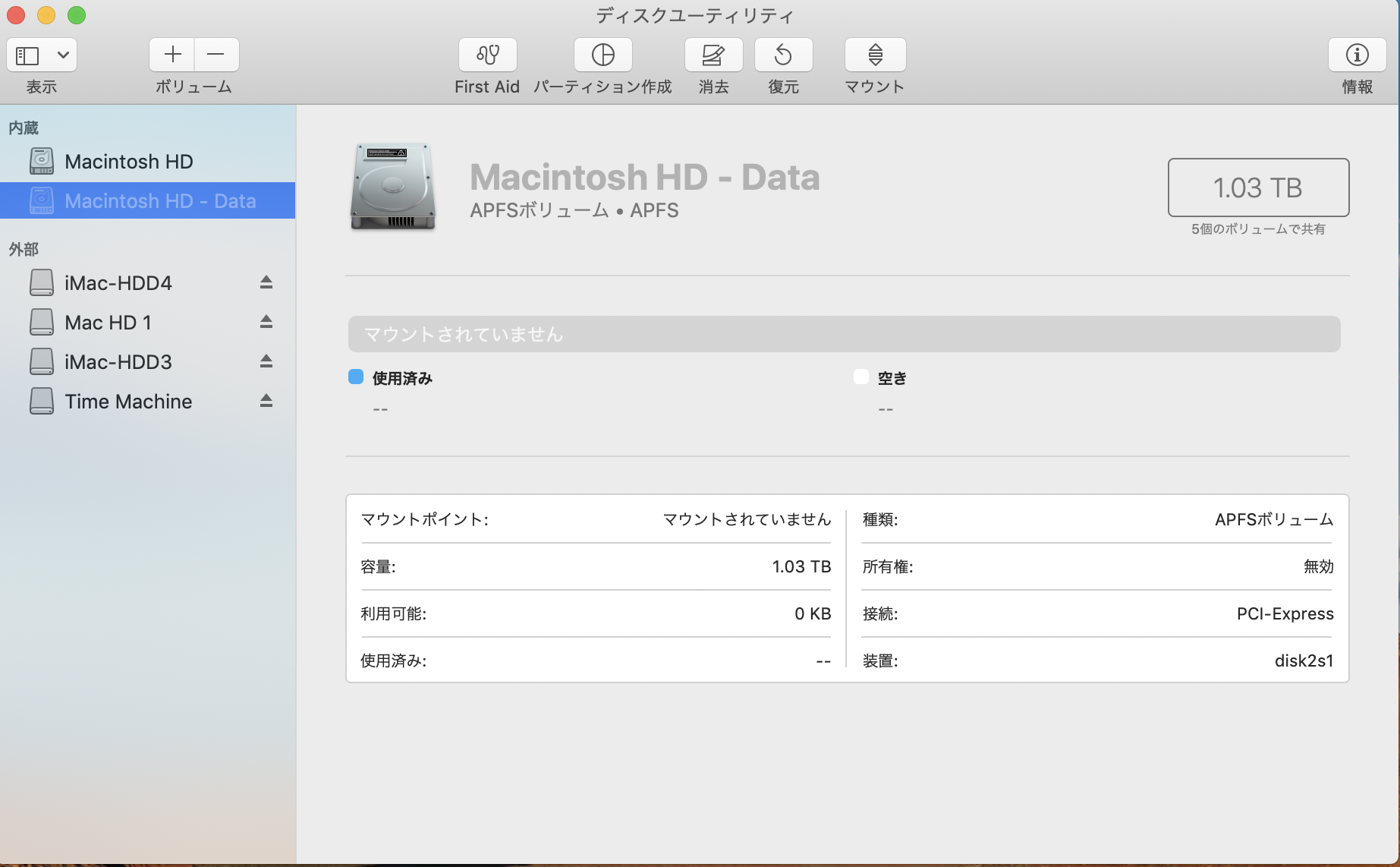Screen dimensions: 1400x867
Task: Remove volume using the minus button
Action: pyautogui.click(x=216, y=55)
